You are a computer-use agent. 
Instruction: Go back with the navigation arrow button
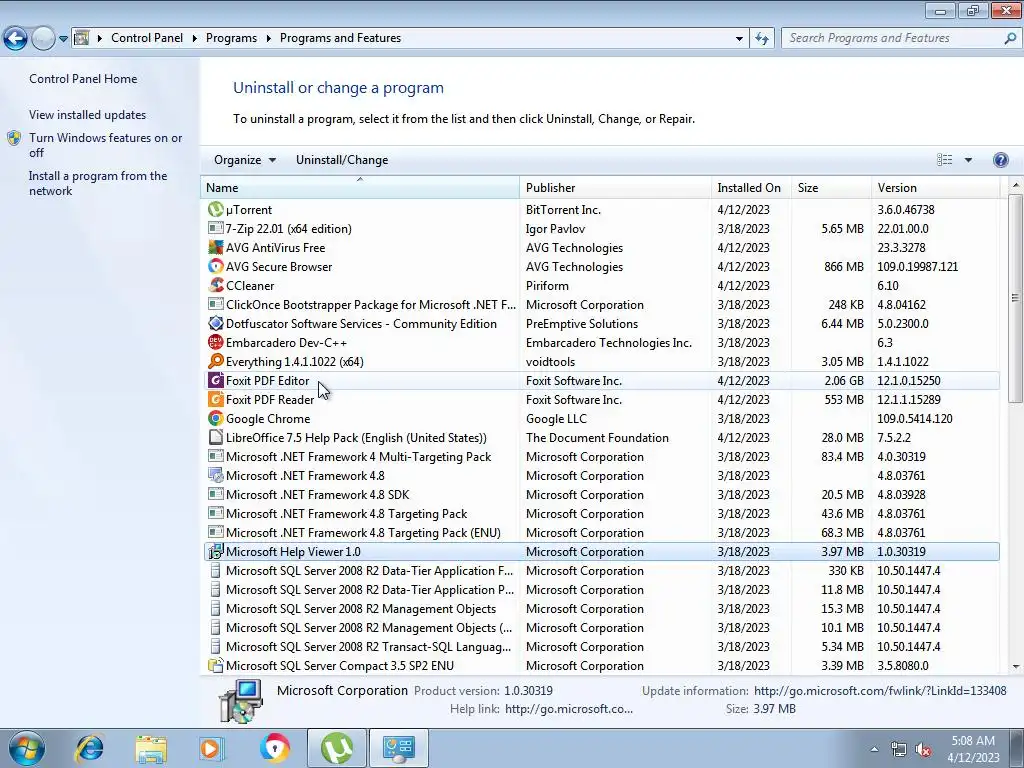coord(16,39)
